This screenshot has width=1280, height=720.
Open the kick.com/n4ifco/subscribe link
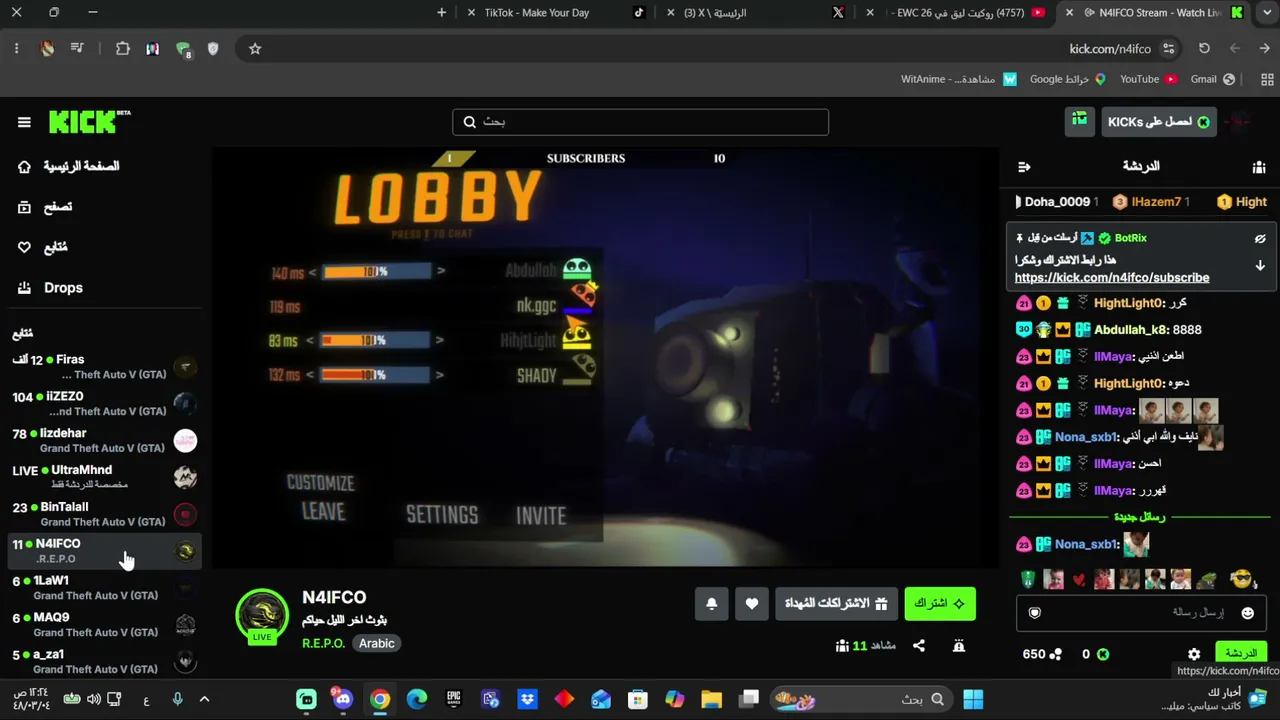[x=1112, y=278]
